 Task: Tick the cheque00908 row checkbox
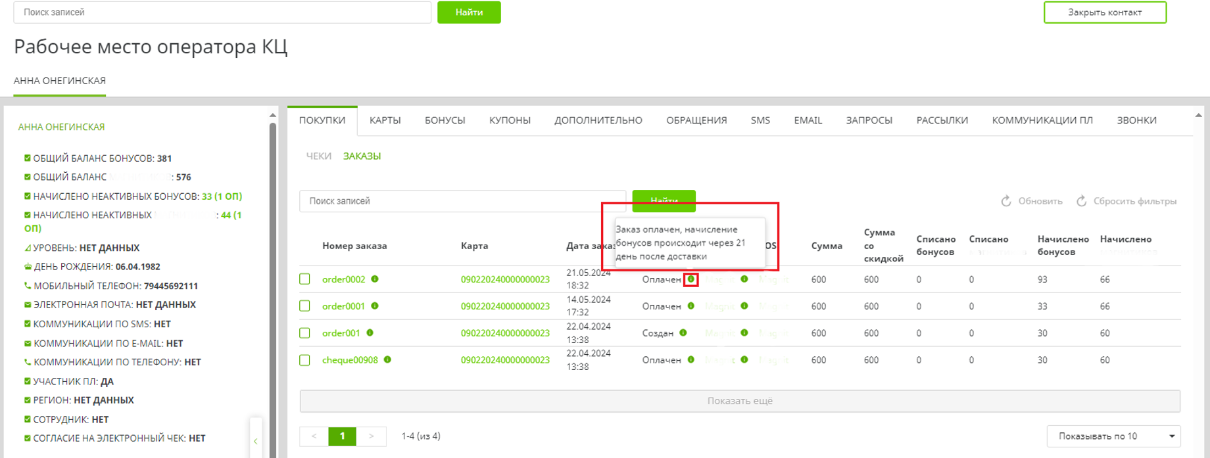[305, 360]
